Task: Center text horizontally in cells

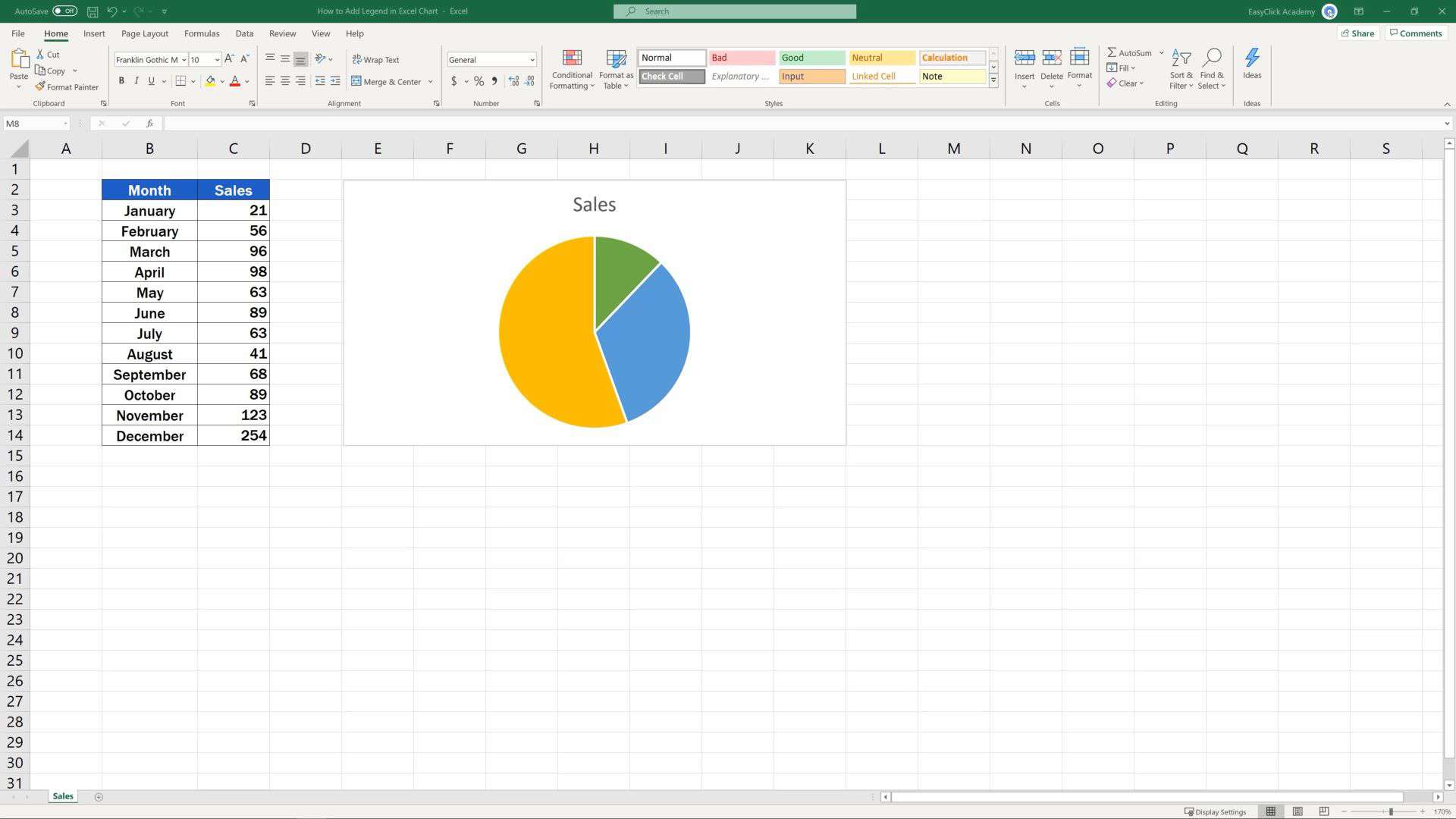Action: pyautogui.click(x=285, y=81)
